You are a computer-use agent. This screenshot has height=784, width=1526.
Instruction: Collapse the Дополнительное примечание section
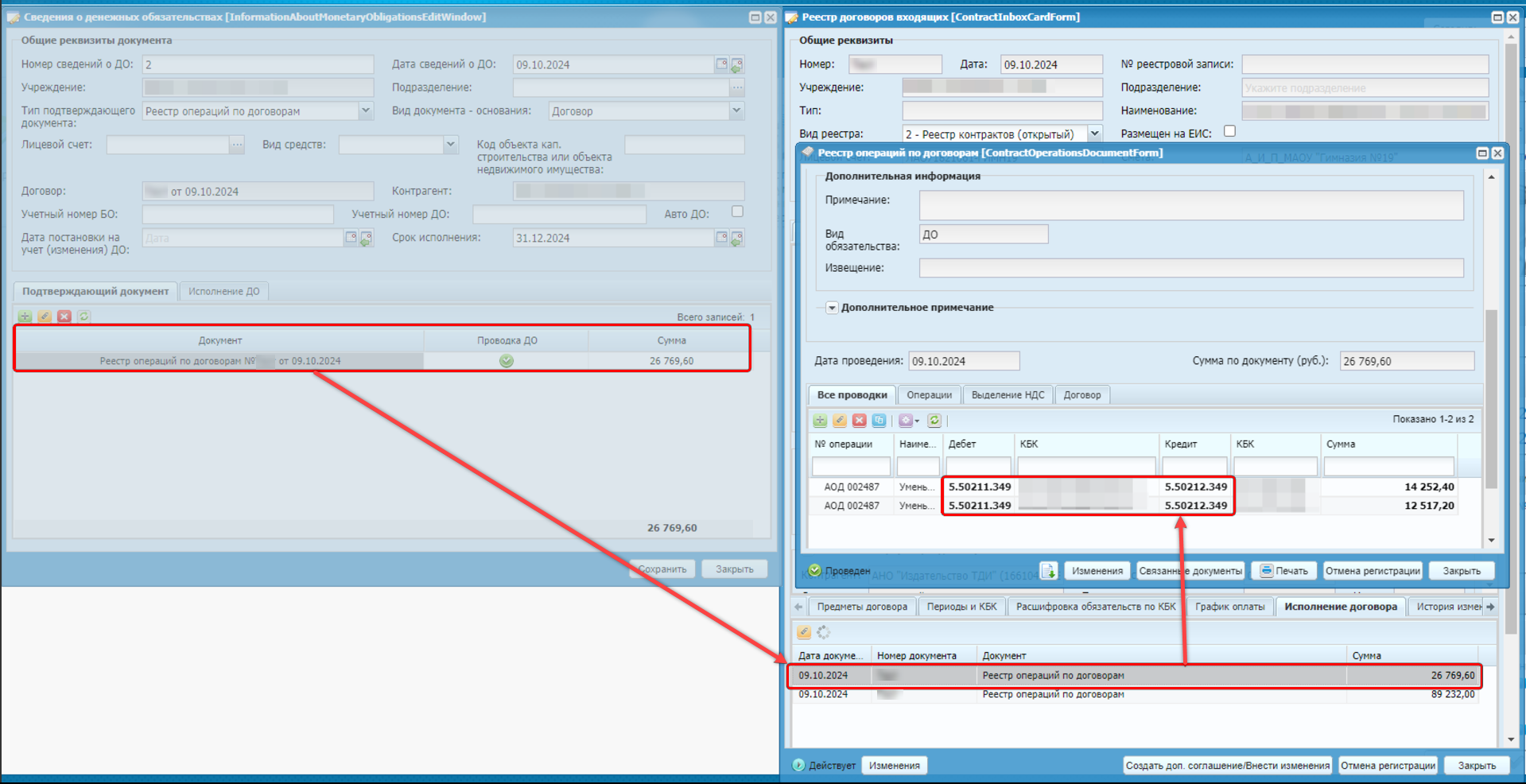click(832, 308)
